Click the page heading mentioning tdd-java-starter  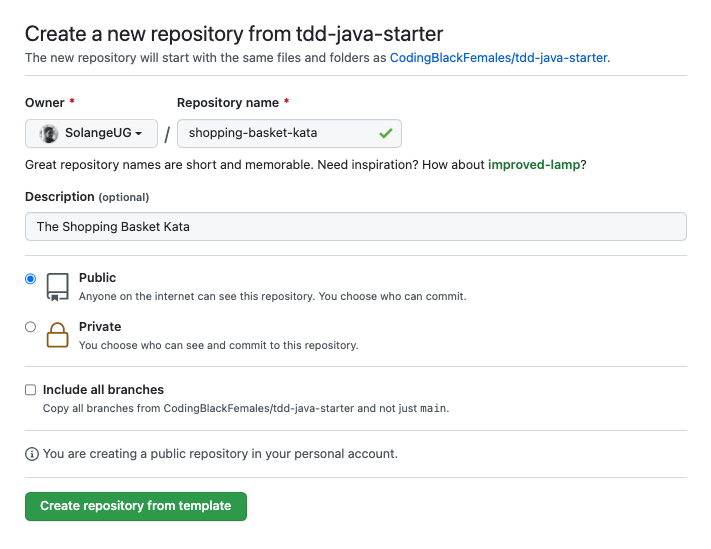pyautogui.click(x=234, y=34)
